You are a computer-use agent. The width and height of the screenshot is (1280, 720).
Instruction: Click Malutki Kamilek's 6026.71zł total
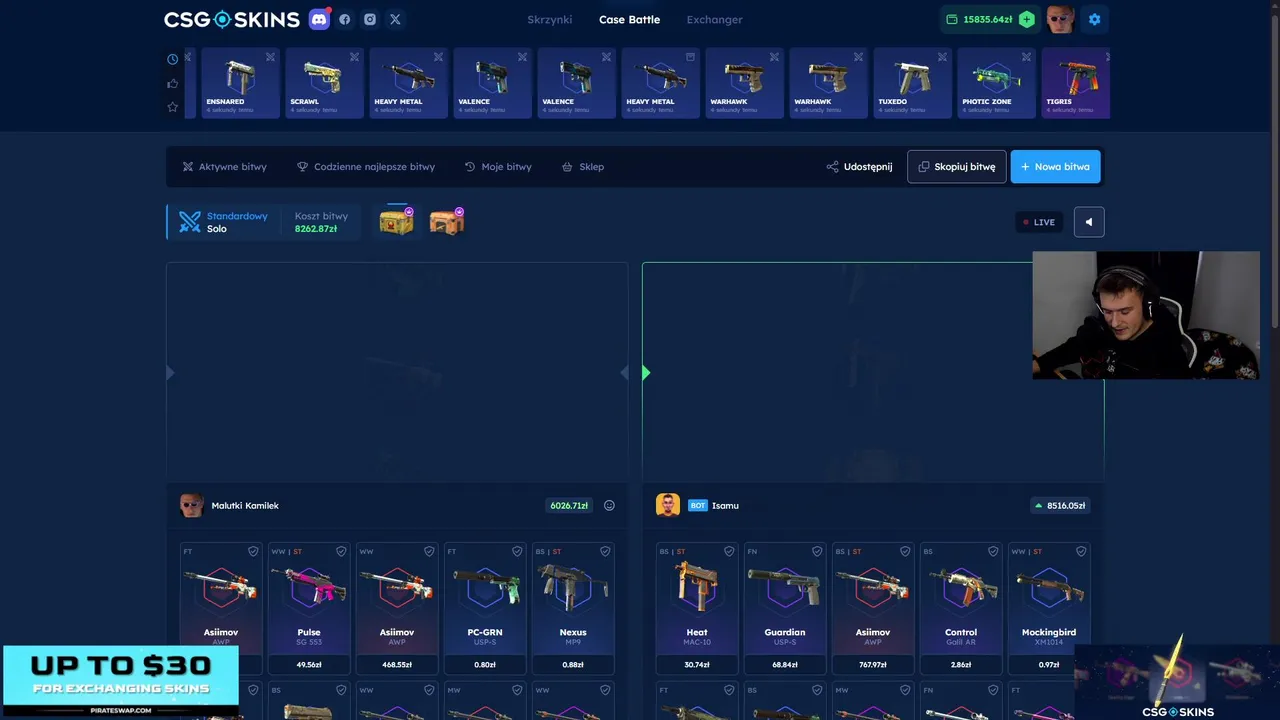[x=569, y=505]
